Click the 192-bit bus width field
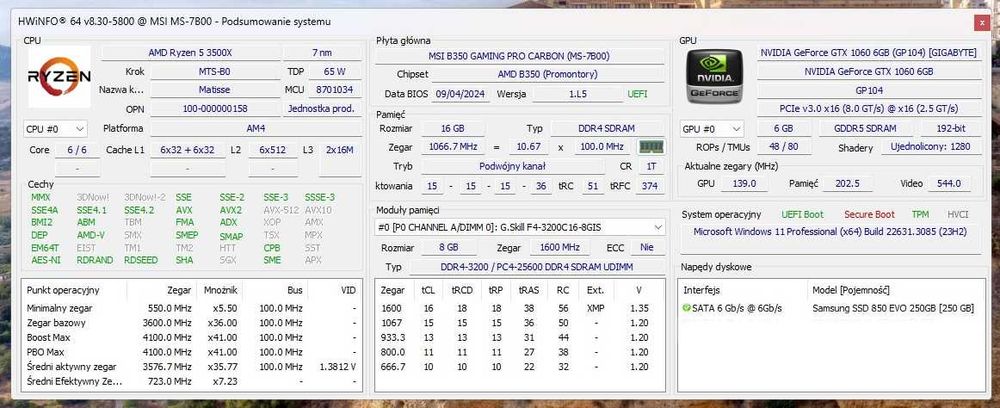Screen dimensions: 1000x408 click(950, 128)
